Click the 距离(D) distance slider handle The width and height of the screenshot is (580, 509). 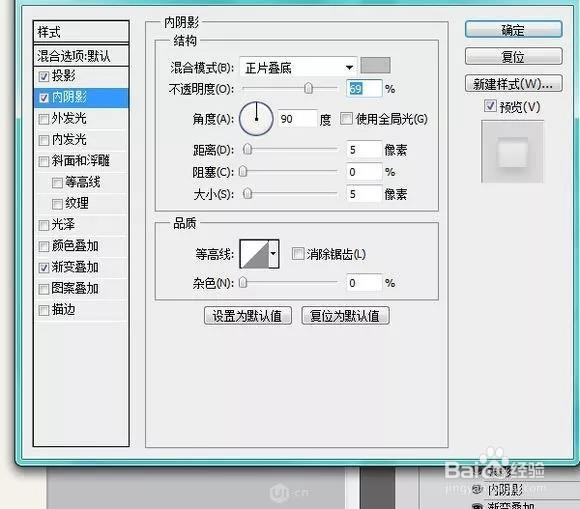[x=247, y=149]
